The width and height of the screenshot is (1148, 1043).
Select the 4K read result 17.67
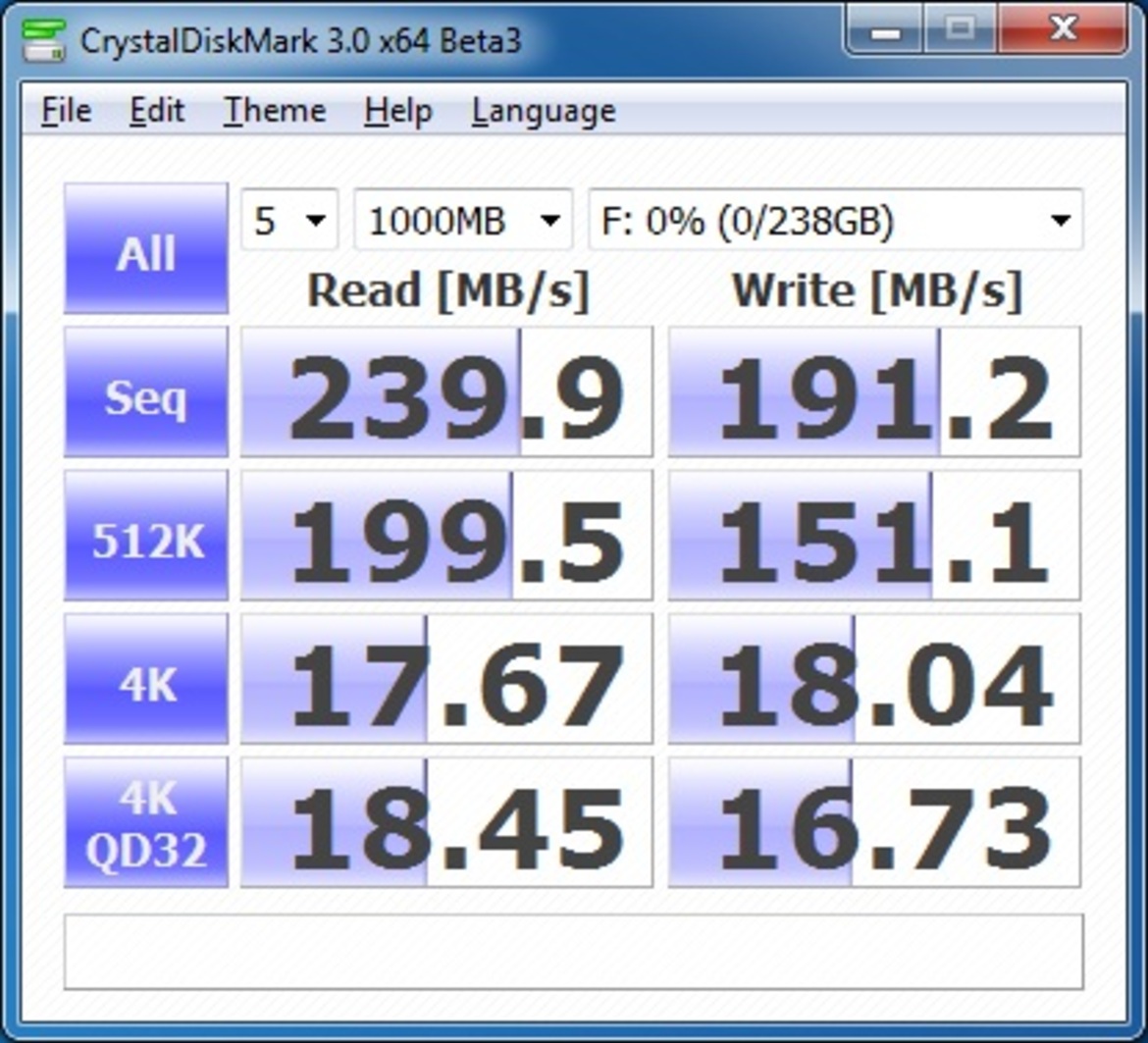(x=446, y=679)
